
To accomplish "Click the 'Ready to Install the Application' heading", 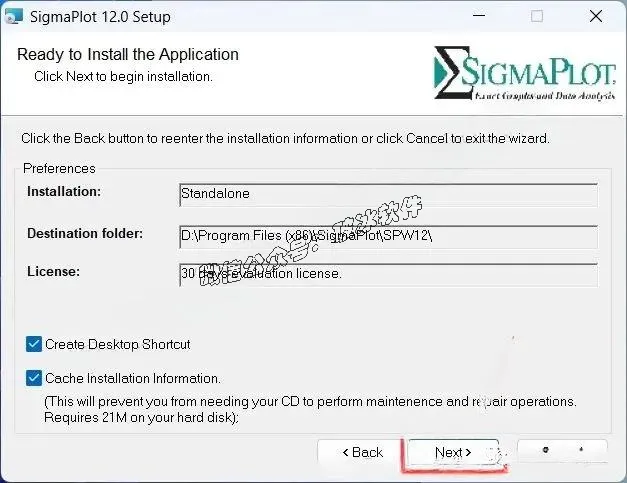I will coord(128,54).
